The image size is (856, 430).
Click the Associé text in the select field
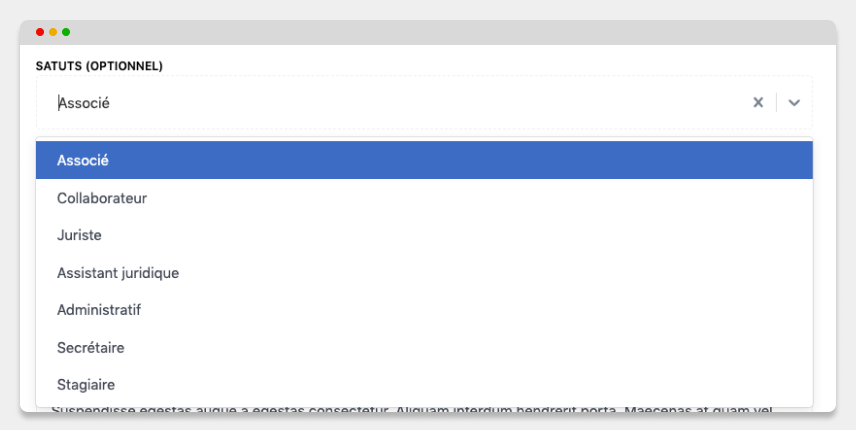tap(84, 103)
